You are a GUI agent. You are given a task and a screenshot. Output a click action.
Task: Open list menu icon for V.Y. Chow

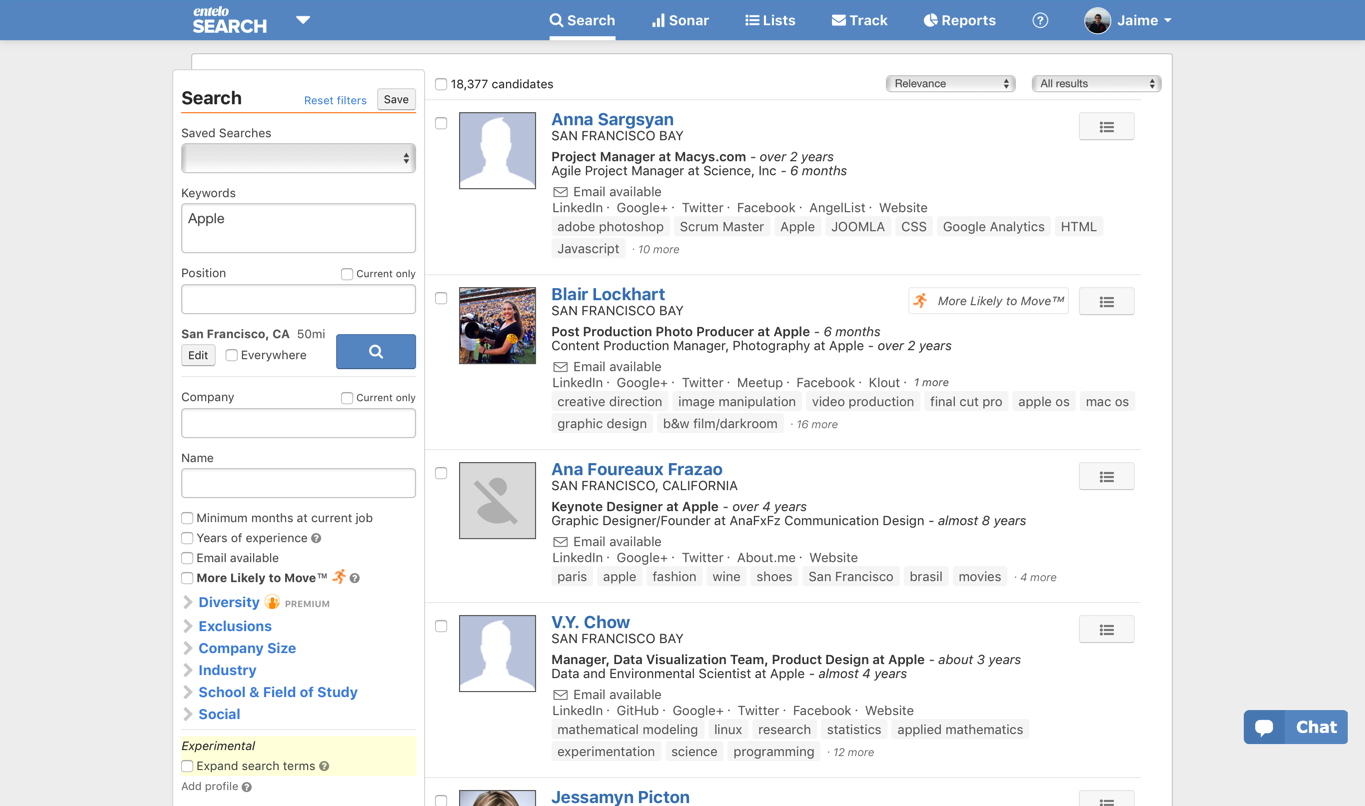point(1106,630)
